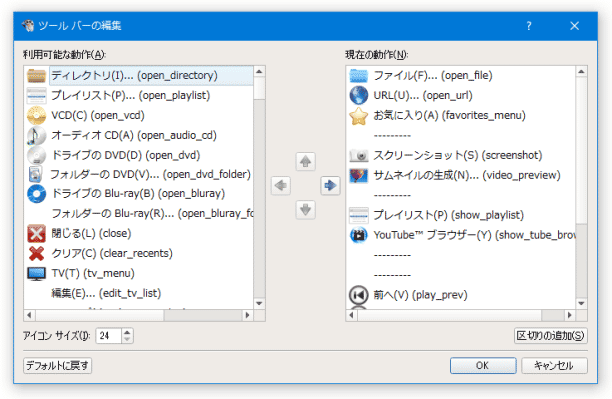Click the 区切りの追加(S) button

click(550, 336)
